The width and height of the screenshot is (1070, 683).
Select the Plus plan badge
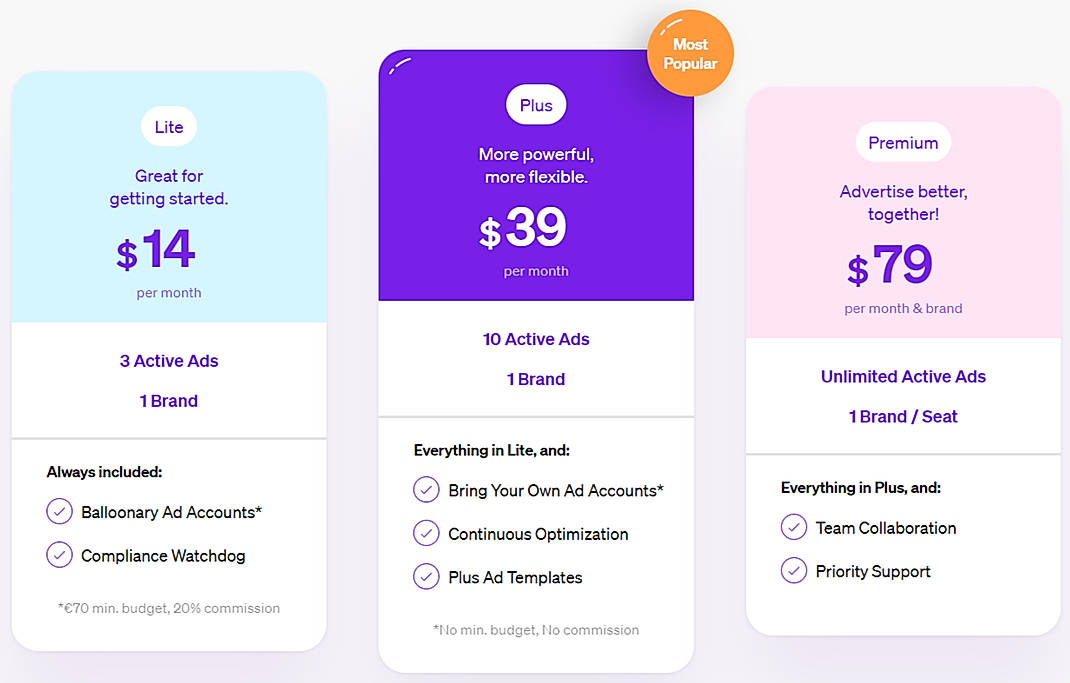click(536, 104)
